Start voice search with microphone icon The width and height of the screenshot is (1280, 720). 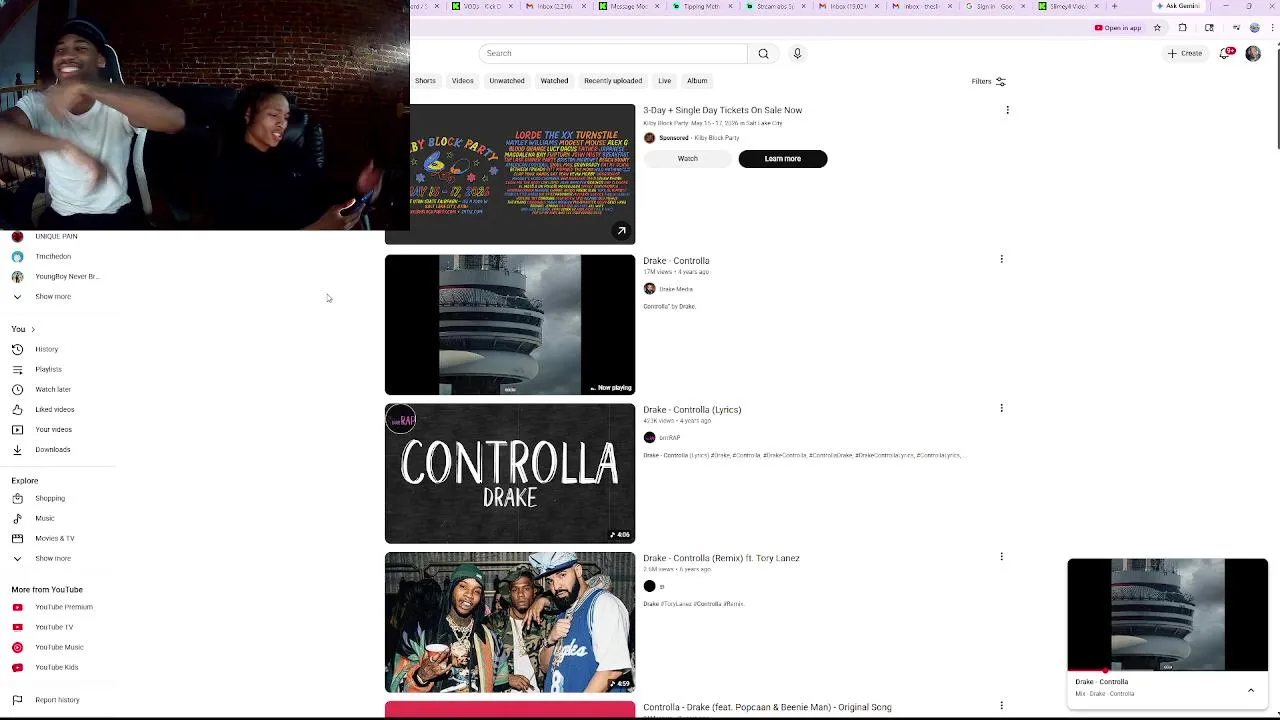point(797,53)
